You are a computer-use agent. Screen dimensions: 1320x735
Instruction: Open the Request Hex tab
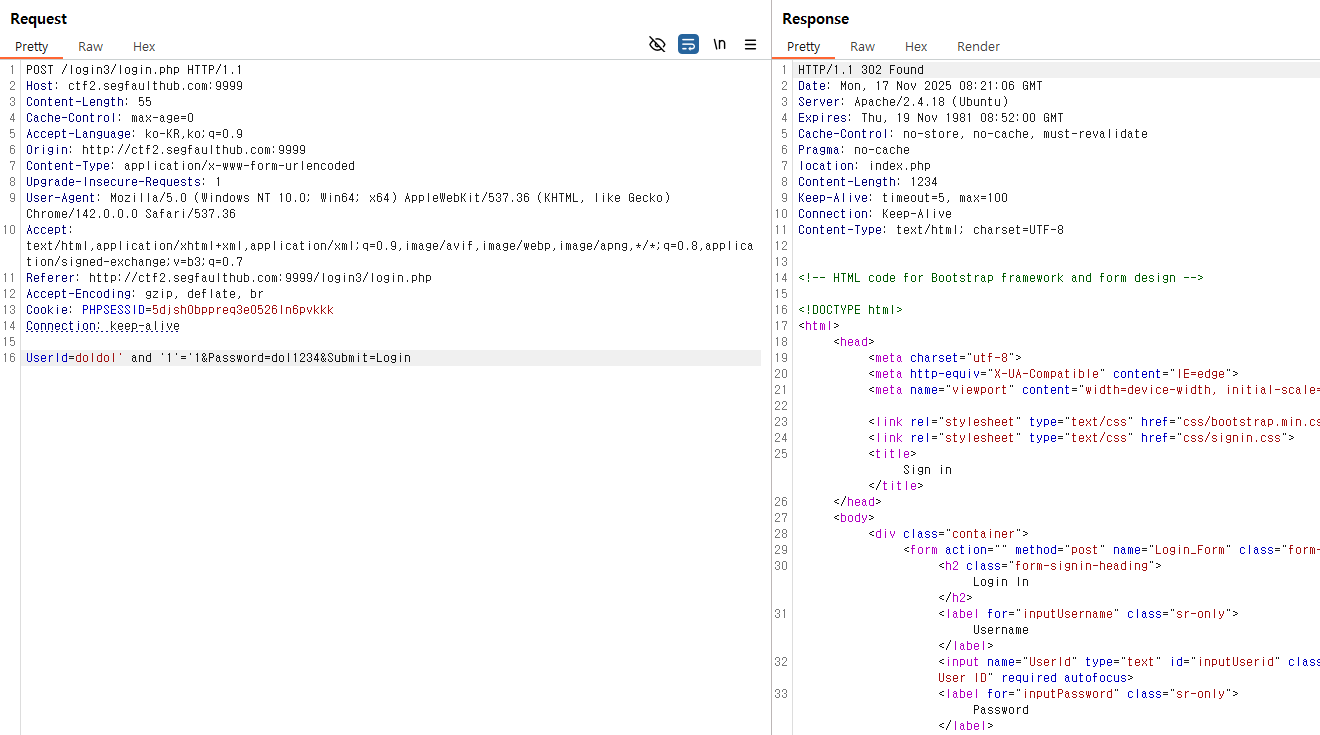pos(144,47)
